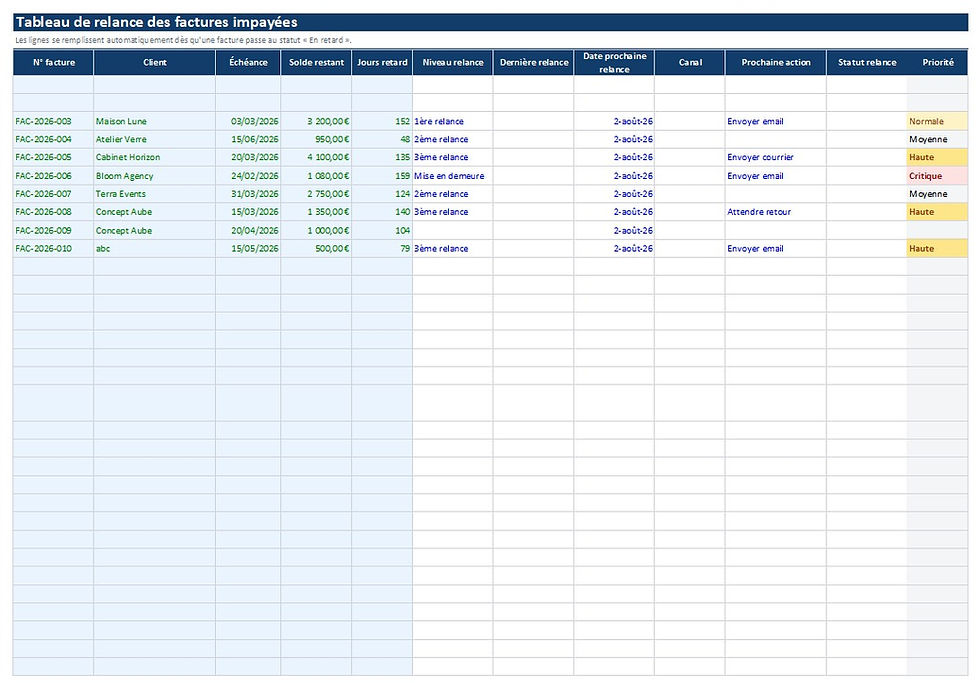Click 'Moyenne' priority for Terra Events
The width and height of the screenshot is (980, 683).
[938, 194]
